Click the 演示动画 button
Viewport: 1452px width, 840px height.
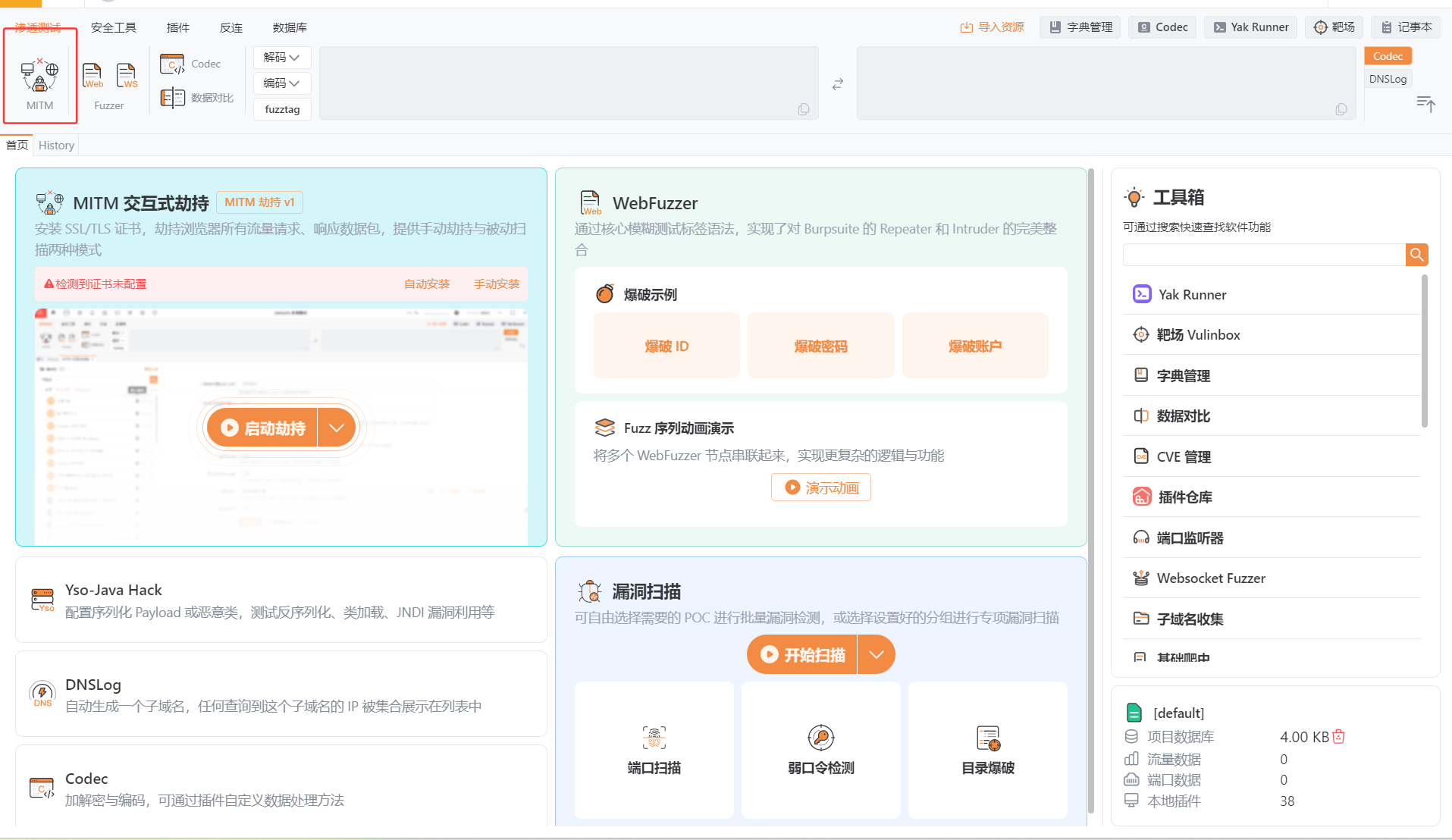tap(821, 487)
